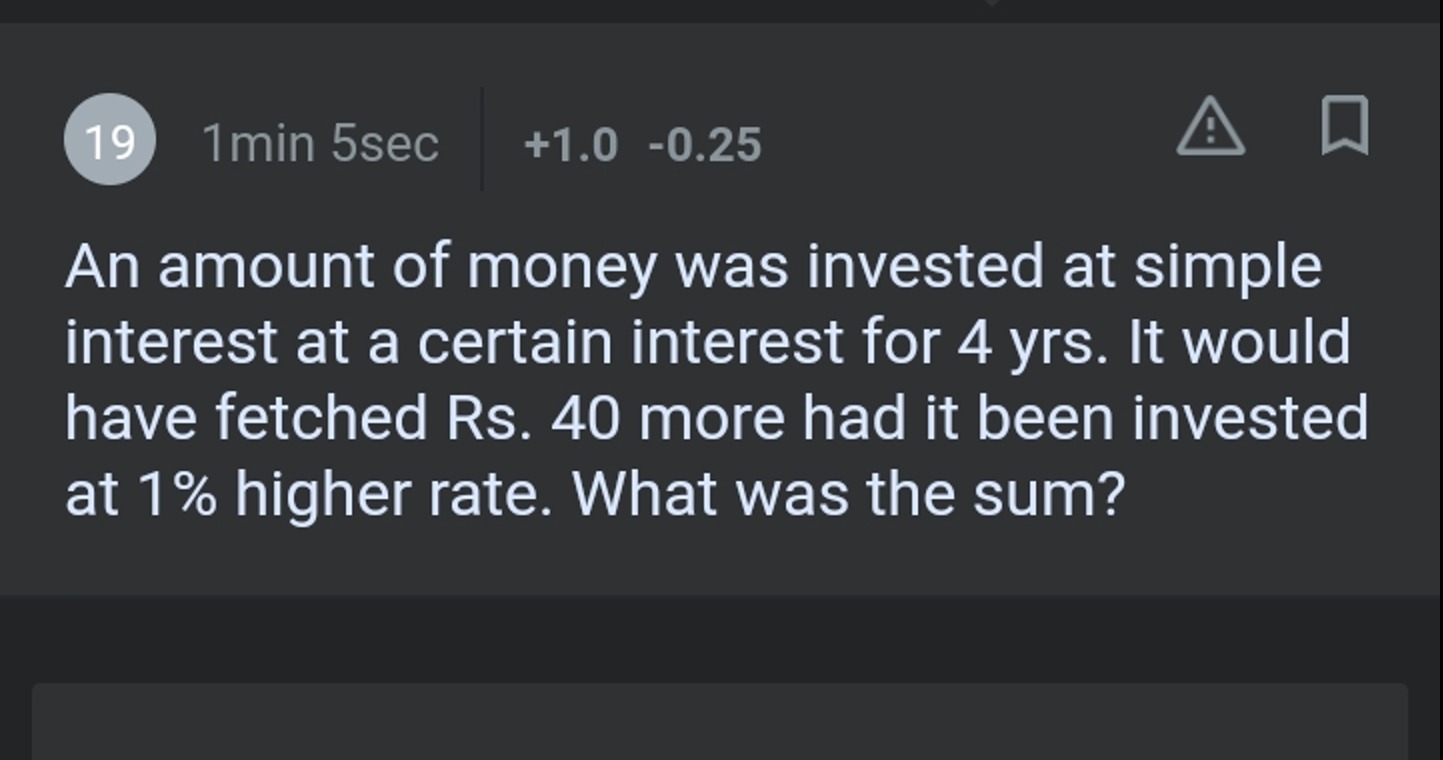Click the report question warning triangle icon
The height and width of the screenshot is (760, 1443).
click(x=1210, y=127)
